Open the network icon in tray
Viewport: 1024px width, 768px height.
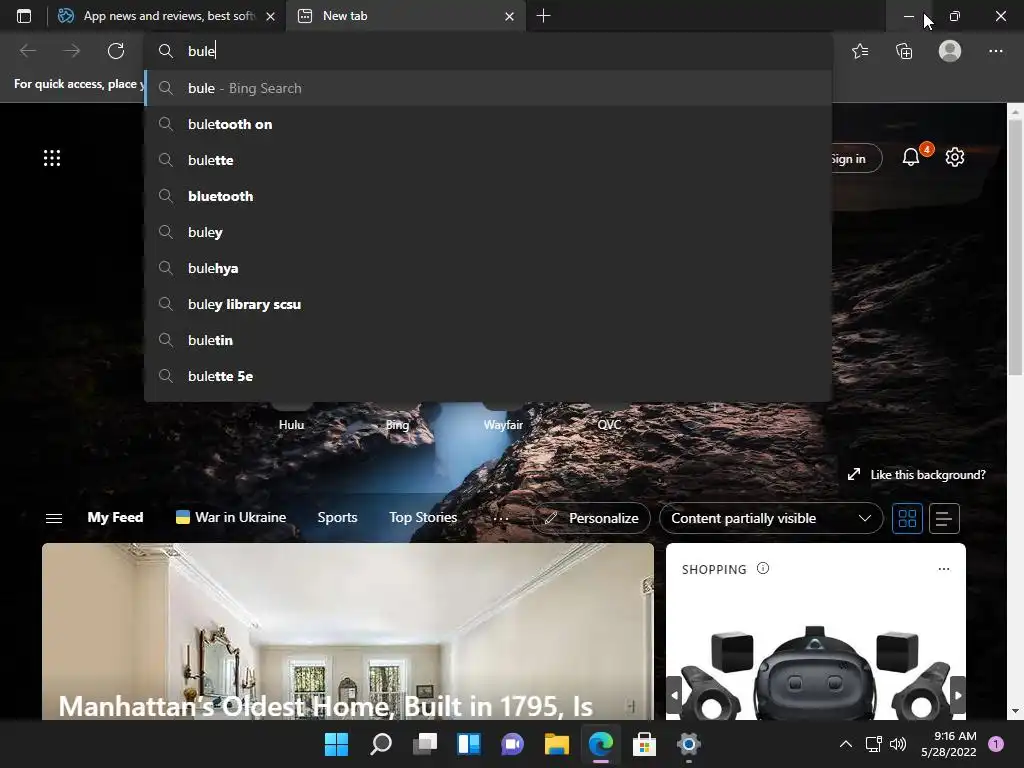click(874, 744)
